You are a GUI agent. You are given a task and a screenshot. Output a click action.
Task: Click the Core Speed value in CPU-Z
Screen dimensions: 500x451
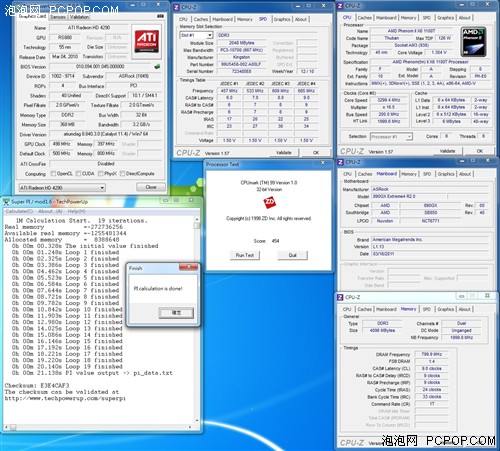tap(388, 100)
